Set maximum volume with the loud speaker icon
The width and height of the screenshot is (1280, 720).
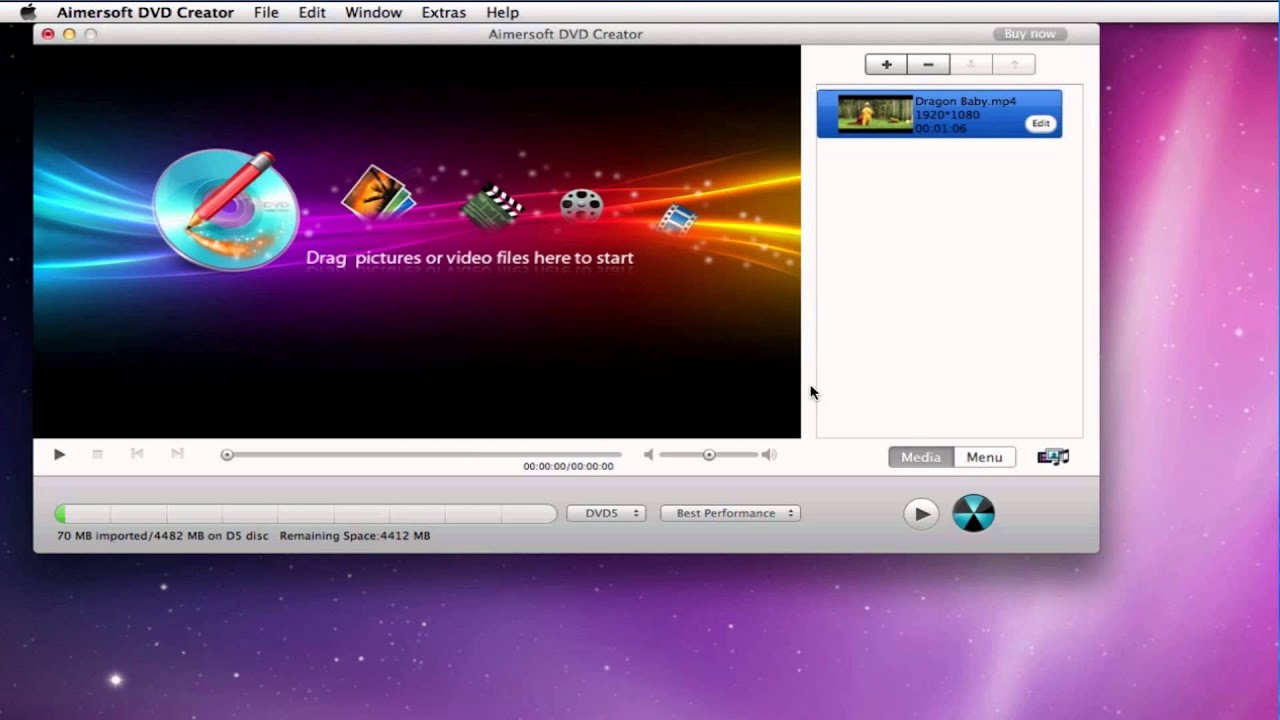click(x=769, y=455)
